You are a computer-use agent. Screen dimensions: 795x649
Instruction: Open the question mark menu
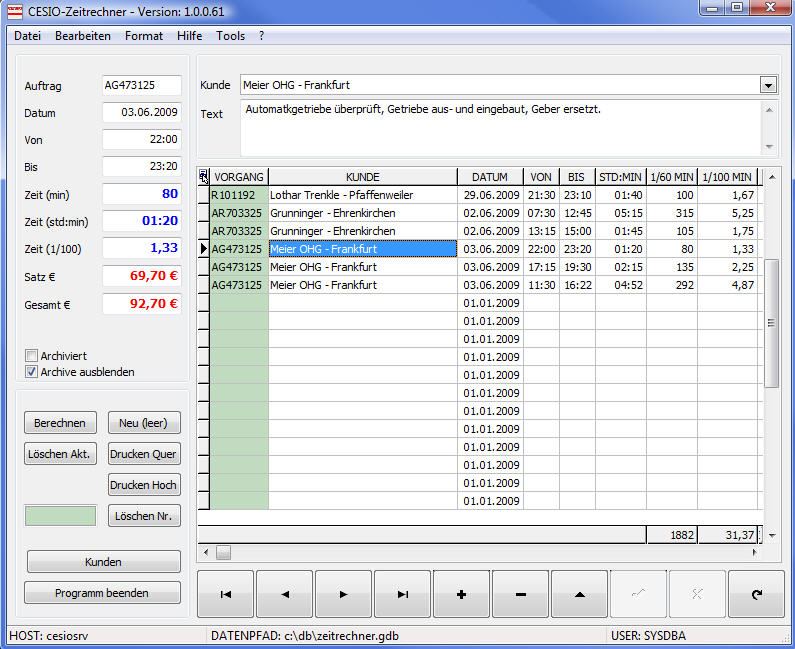[261, 36]
